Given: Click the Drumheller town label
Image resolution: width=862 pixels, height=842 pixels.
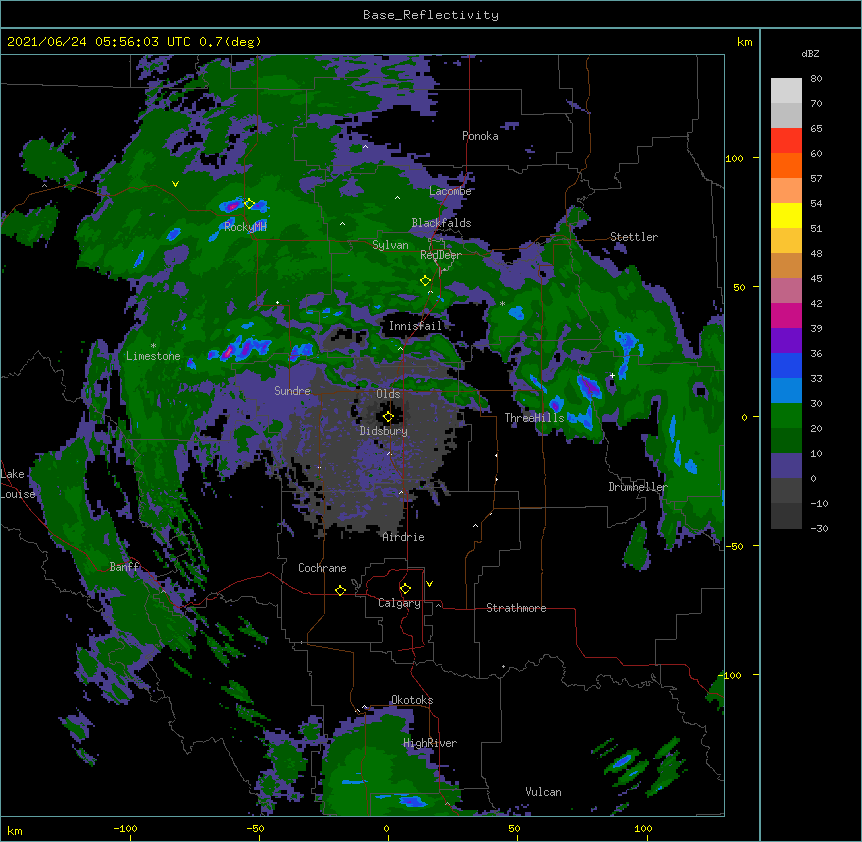Looking at the screenshot, I should [638, 487].
